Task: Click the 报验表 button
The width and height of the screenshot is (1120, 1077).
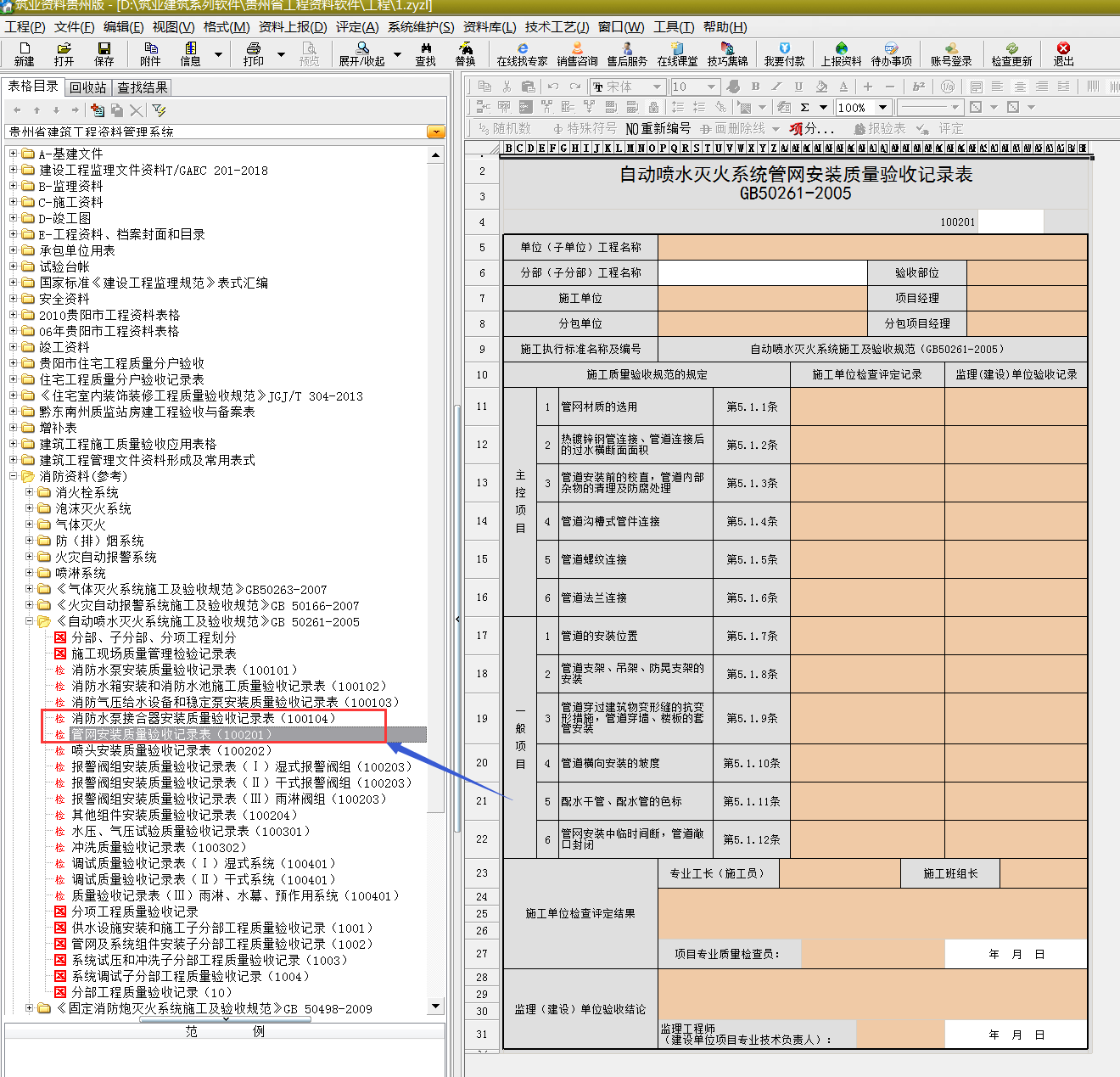Action: click(879, 128)
